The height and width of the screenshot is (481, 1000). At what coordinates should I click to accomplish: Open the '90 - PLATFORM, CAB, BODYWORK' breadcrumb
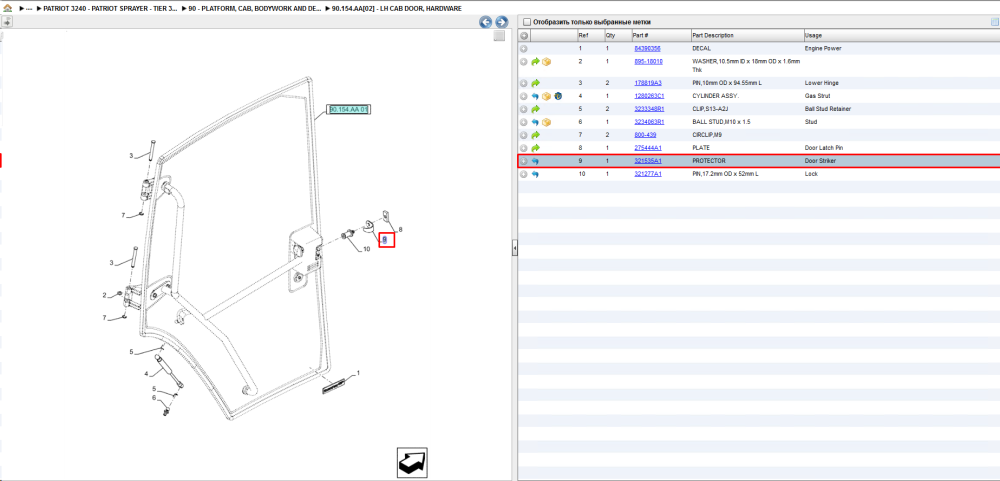click(x=255, y=9)
